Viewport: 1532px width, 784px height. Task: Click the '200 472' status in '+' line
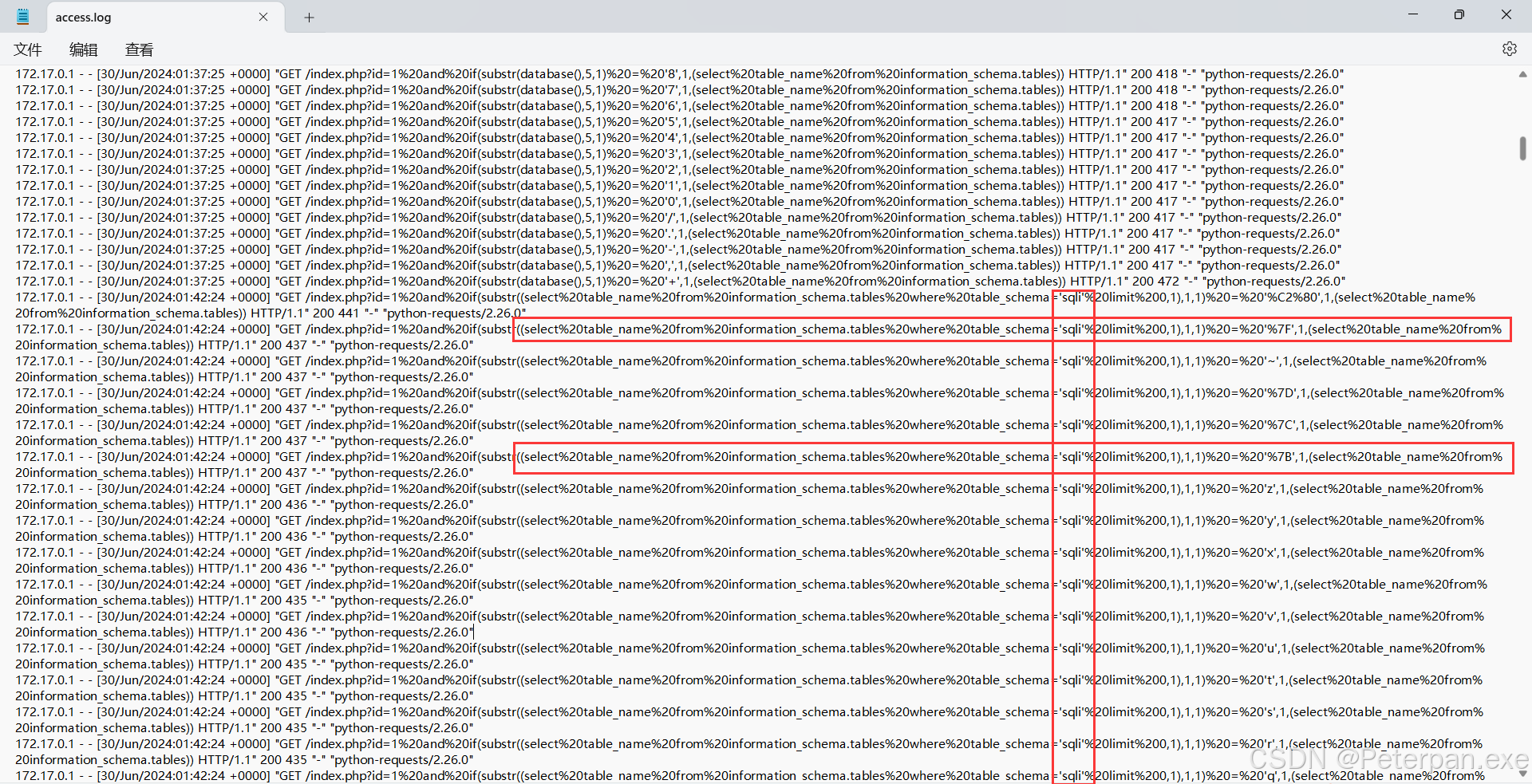point(1155,282)
